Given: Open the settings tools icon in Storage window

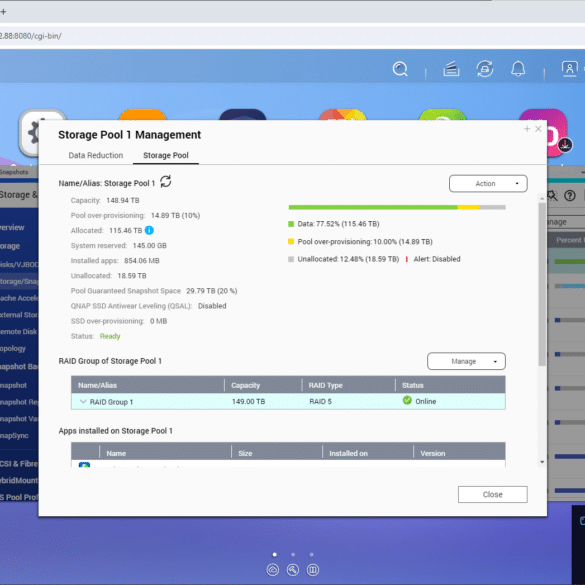Looking at the screenshot, I should pyautogui.click(x=552, y=195).
